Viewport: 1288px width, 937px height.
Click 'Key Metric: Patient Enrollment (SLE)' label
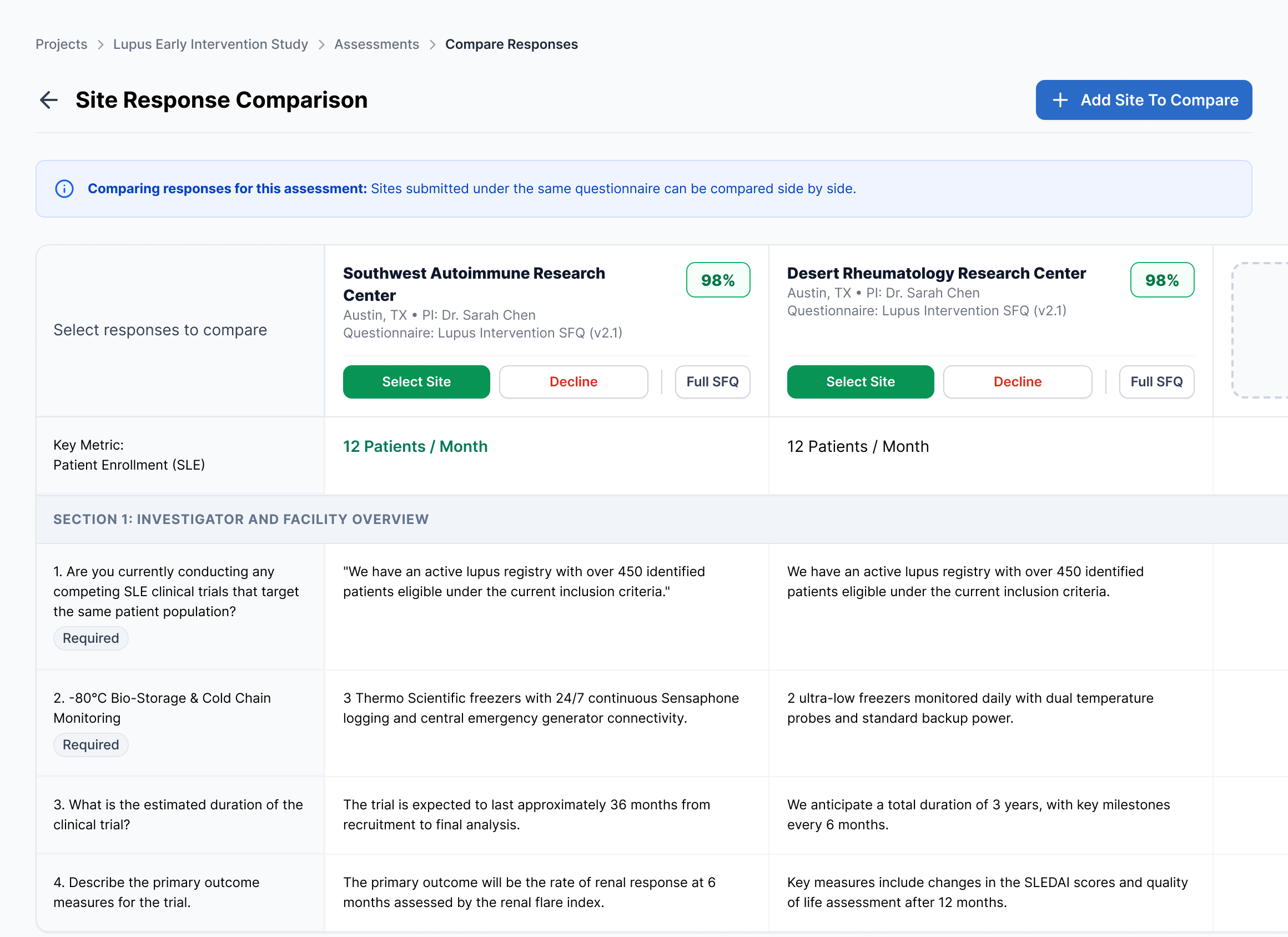pos(129,455)
